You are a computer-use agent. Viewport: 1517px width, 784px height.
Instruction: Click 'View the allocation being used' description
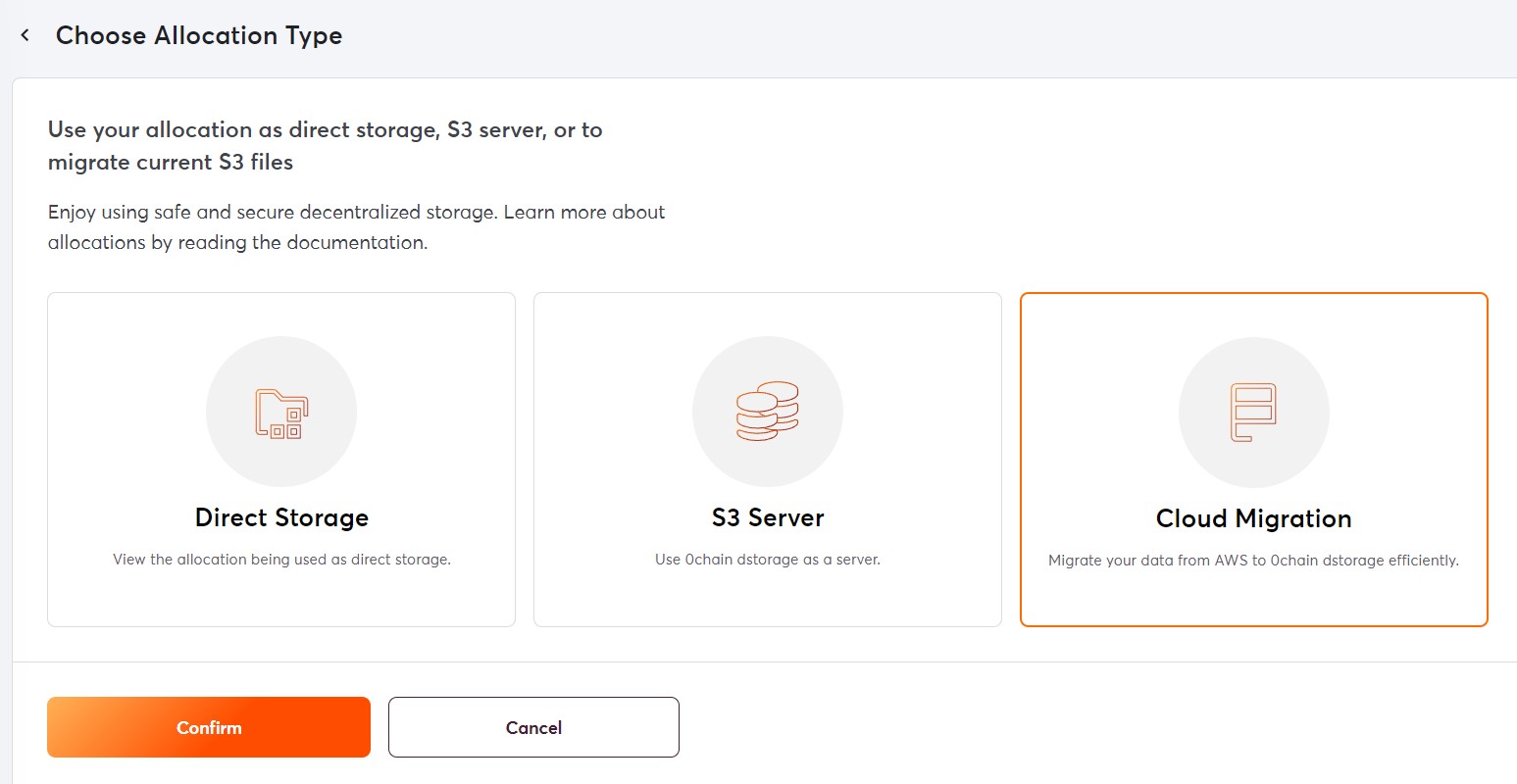click(x=281, y=560)
